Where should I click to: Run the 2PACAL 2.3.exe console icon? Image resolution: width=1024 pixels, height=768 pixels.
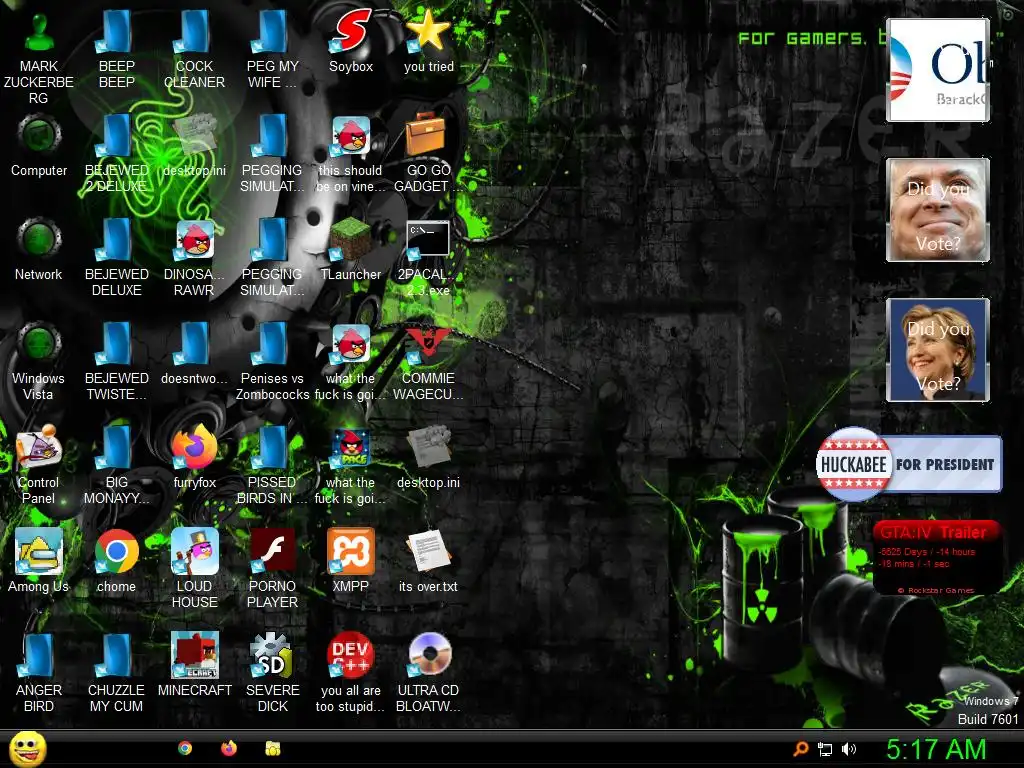pyautogui.click(x=427, y=239)
